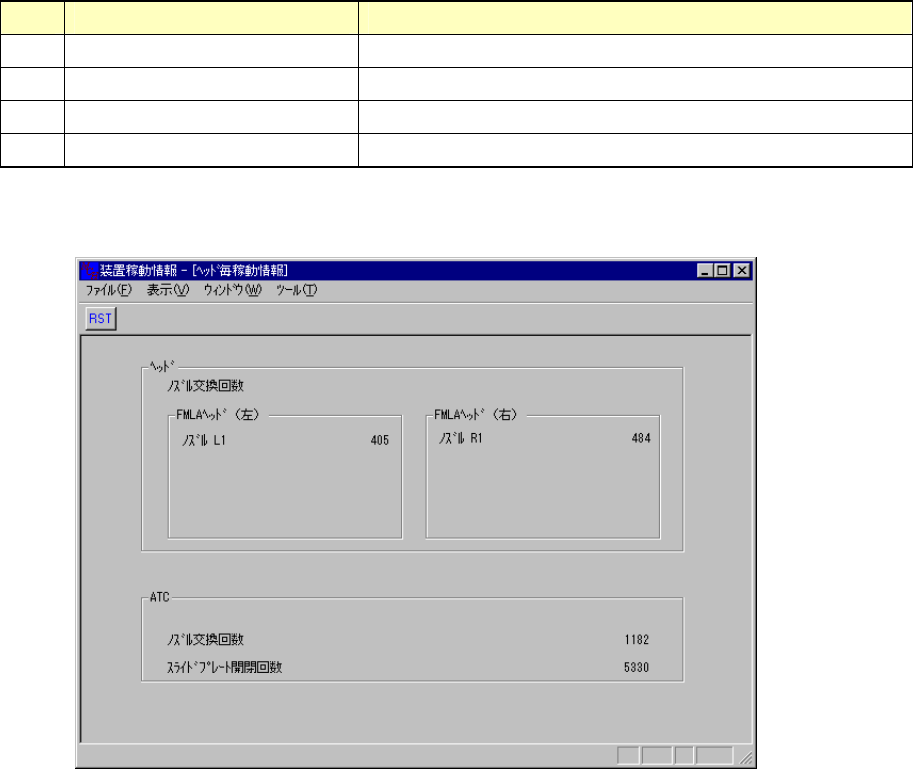Image resolution: width=913 pixels, height=769 pixels.
Task: Click the resize grip in status bar
Action: click(x=745, y=757)
